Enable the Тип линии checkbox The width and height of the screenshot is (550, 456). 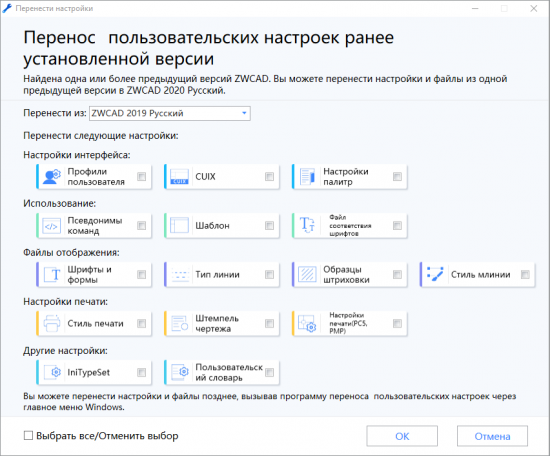(x=269, y=275)
